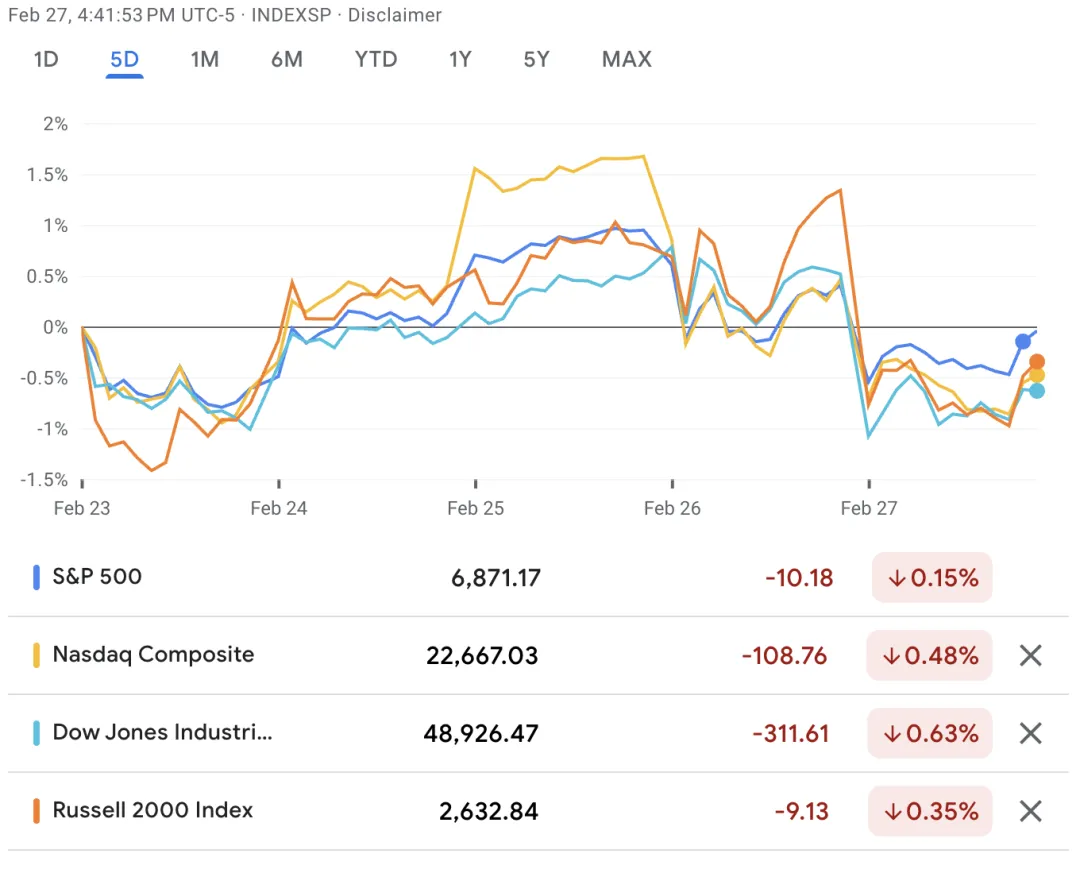The width and height of the screenshot is (1080, 869).
Task: Remove Nasdaq Composite comparison with X
Action: 1030,656
